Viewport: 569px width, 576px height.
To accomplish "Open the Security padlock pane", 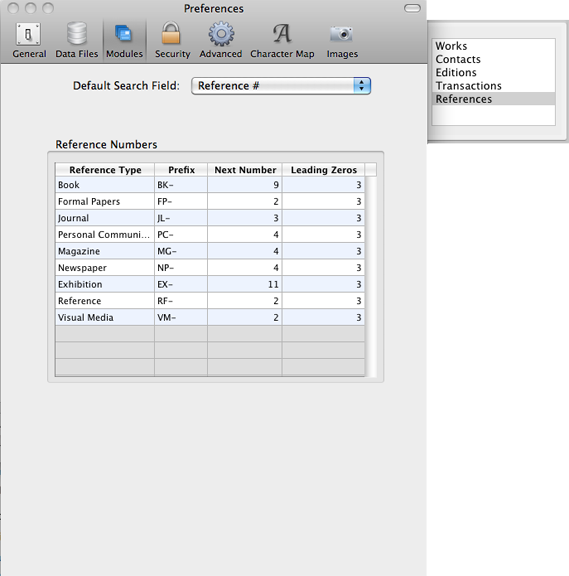I will point(172,40).
